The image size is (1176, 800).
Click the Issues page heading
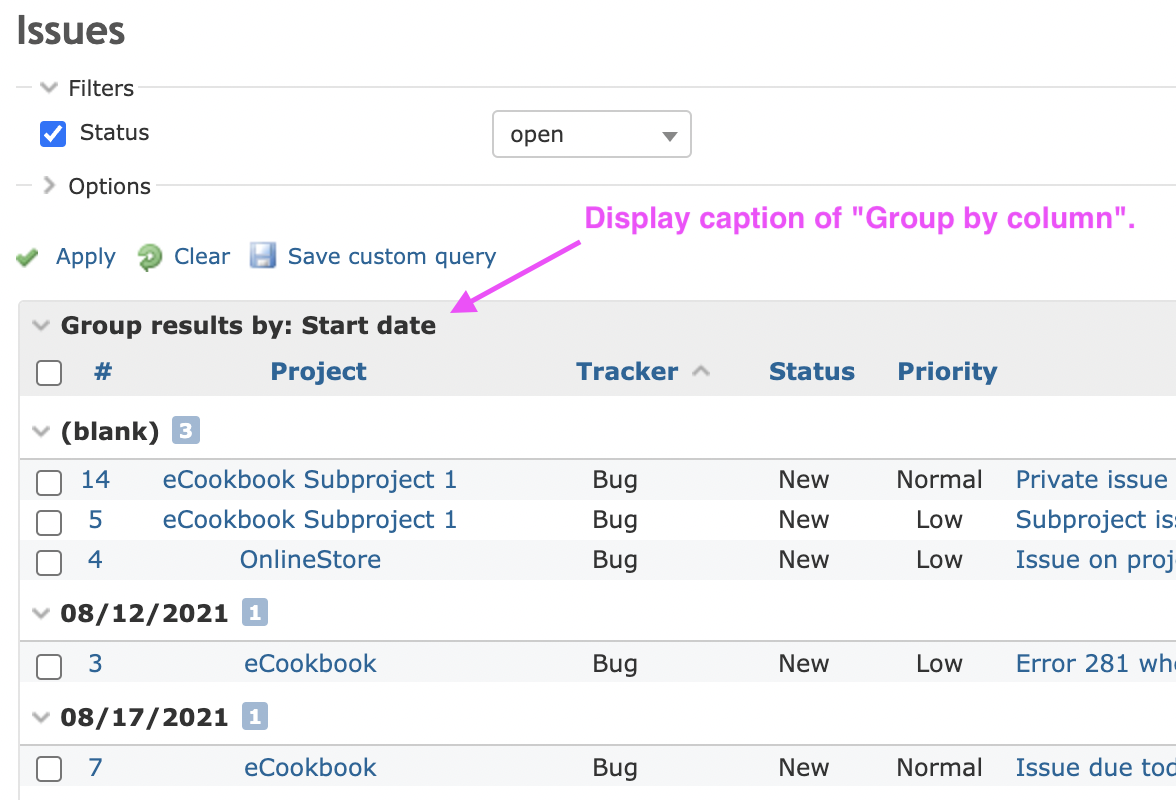[x=70, y=31]
